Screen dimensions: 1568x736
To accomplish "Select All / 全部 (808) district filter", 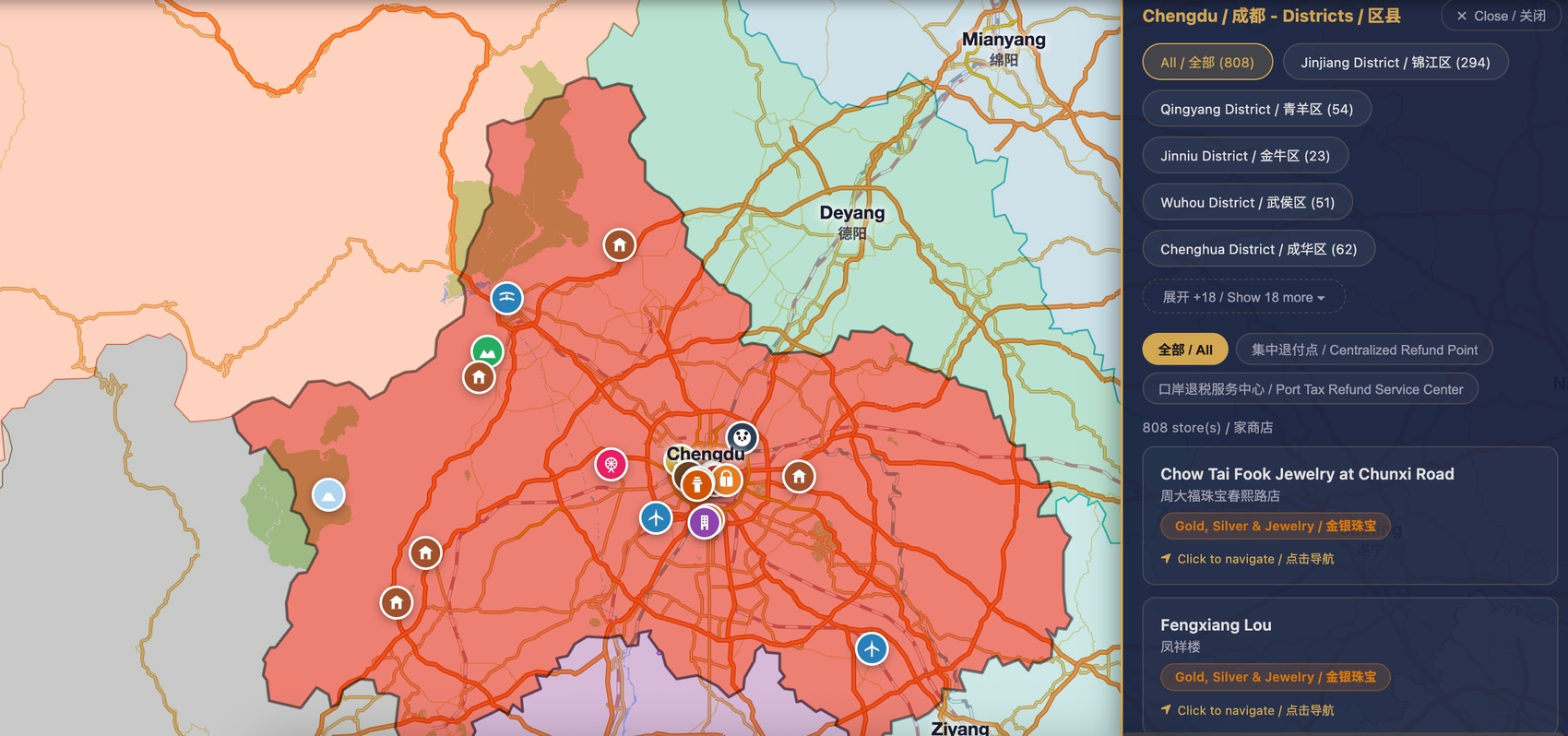I will [x=1207, y=62].
